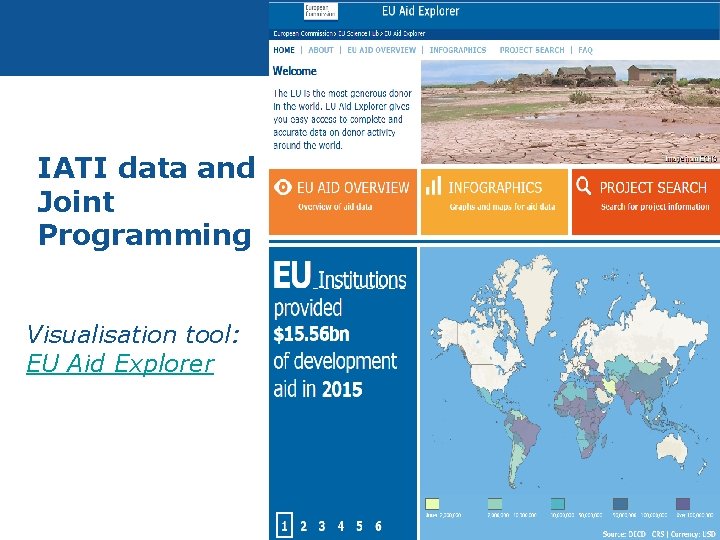
Task: Click 'Graphs and maps for aid data' subtitle
Action: 502,207
